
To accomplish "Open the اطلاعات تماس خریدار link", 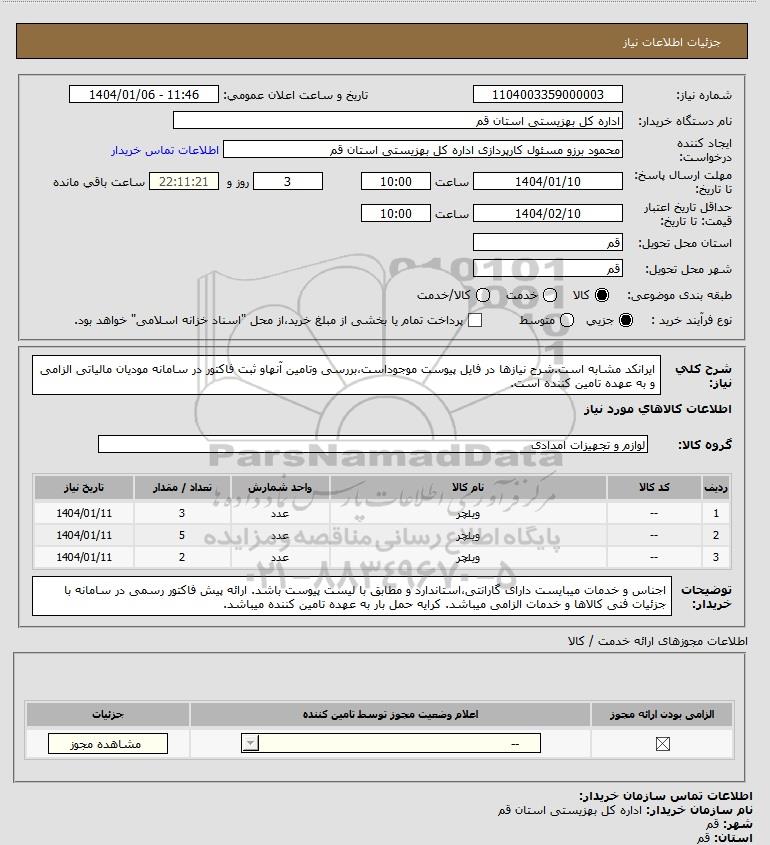I will (165, 150).
